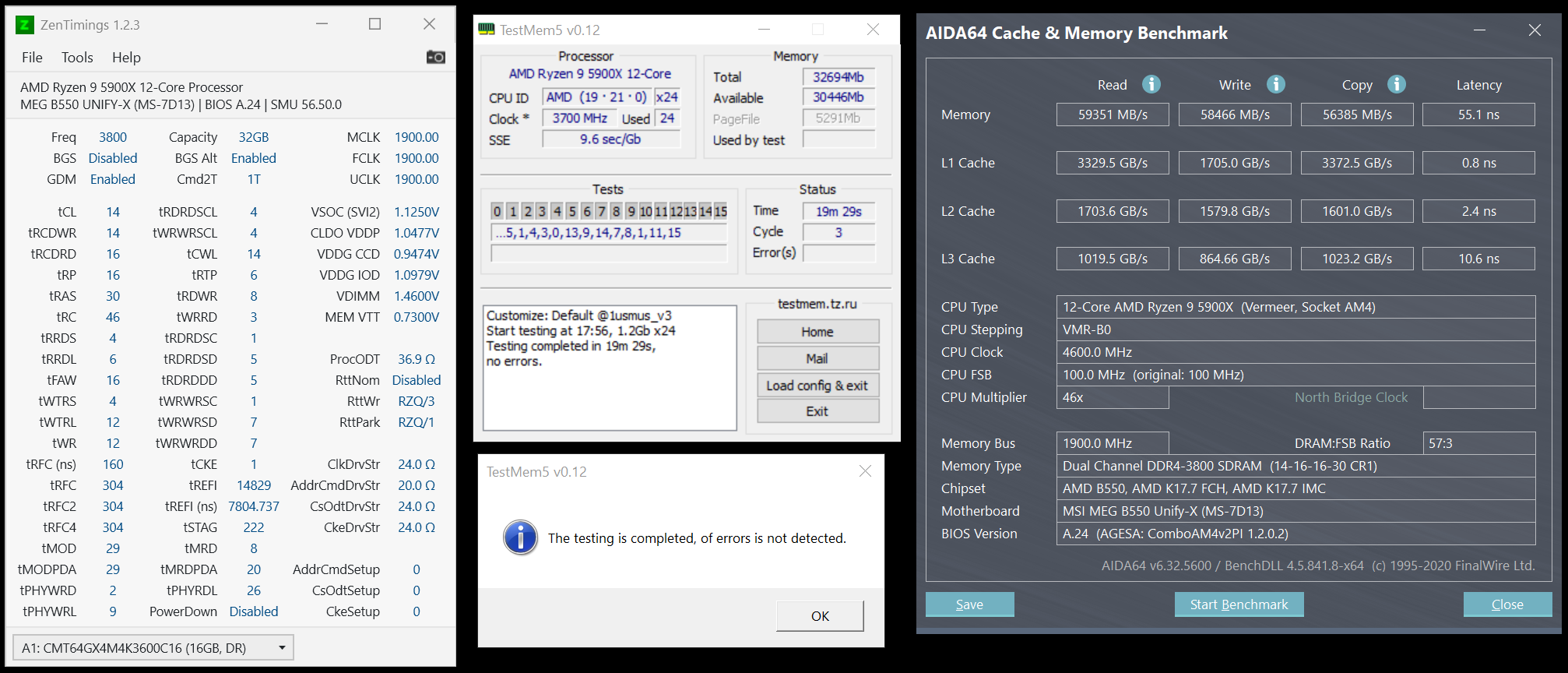The width and height of the screenshot is (1568, 673).
Task: Open the File menu in ZenTimings
Action: tap(32, 58)
